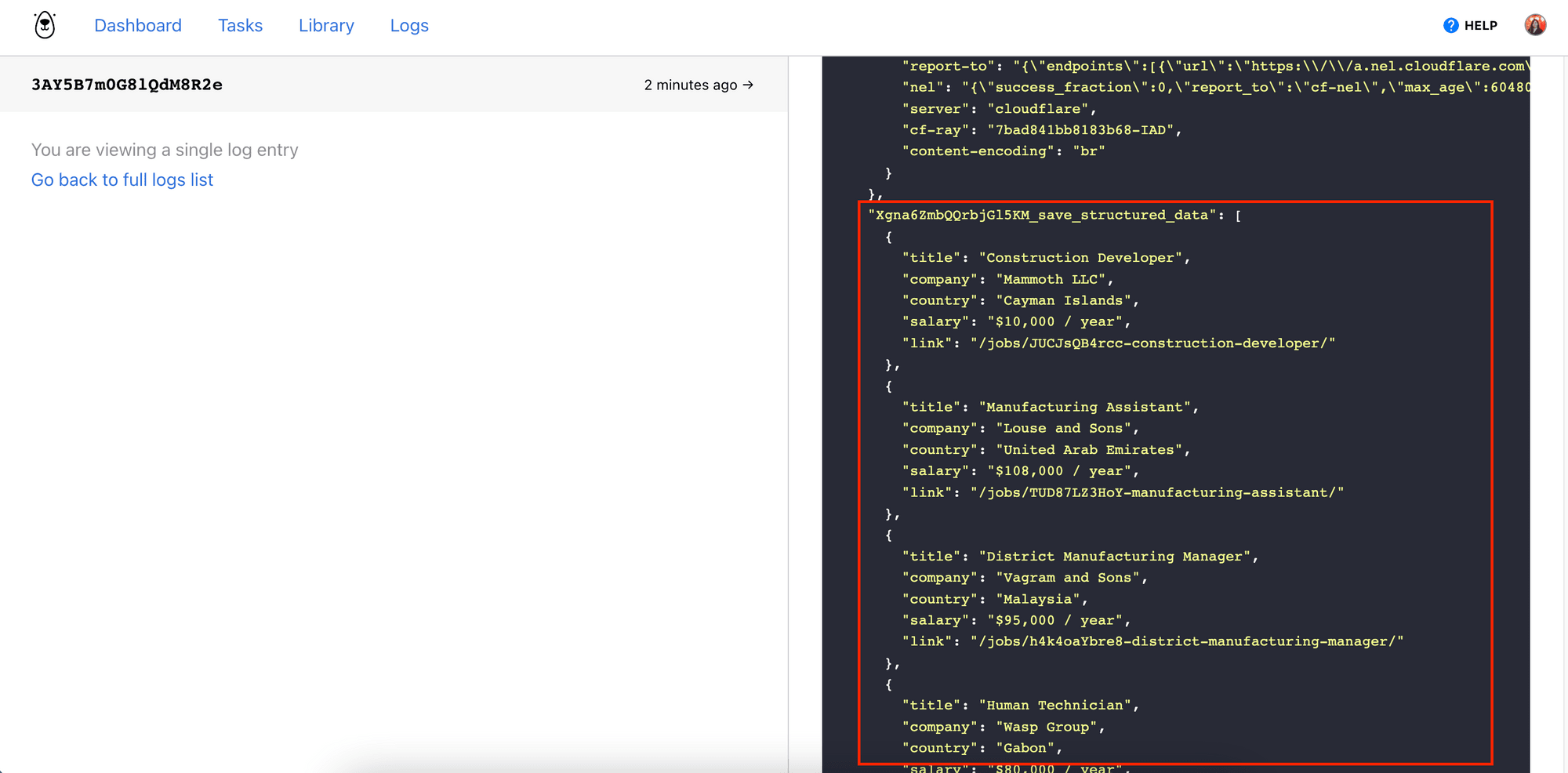Click the profile avatar image
1568x773 pixels.
1535,24
